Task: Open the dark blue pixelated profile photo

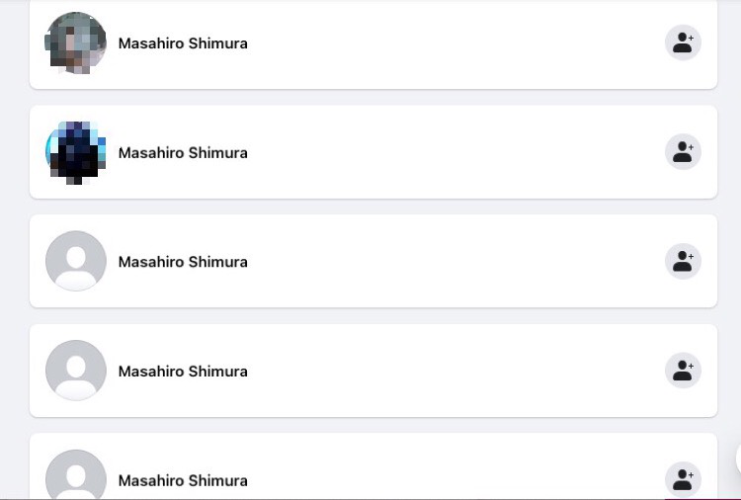Action: pos(76,152)
